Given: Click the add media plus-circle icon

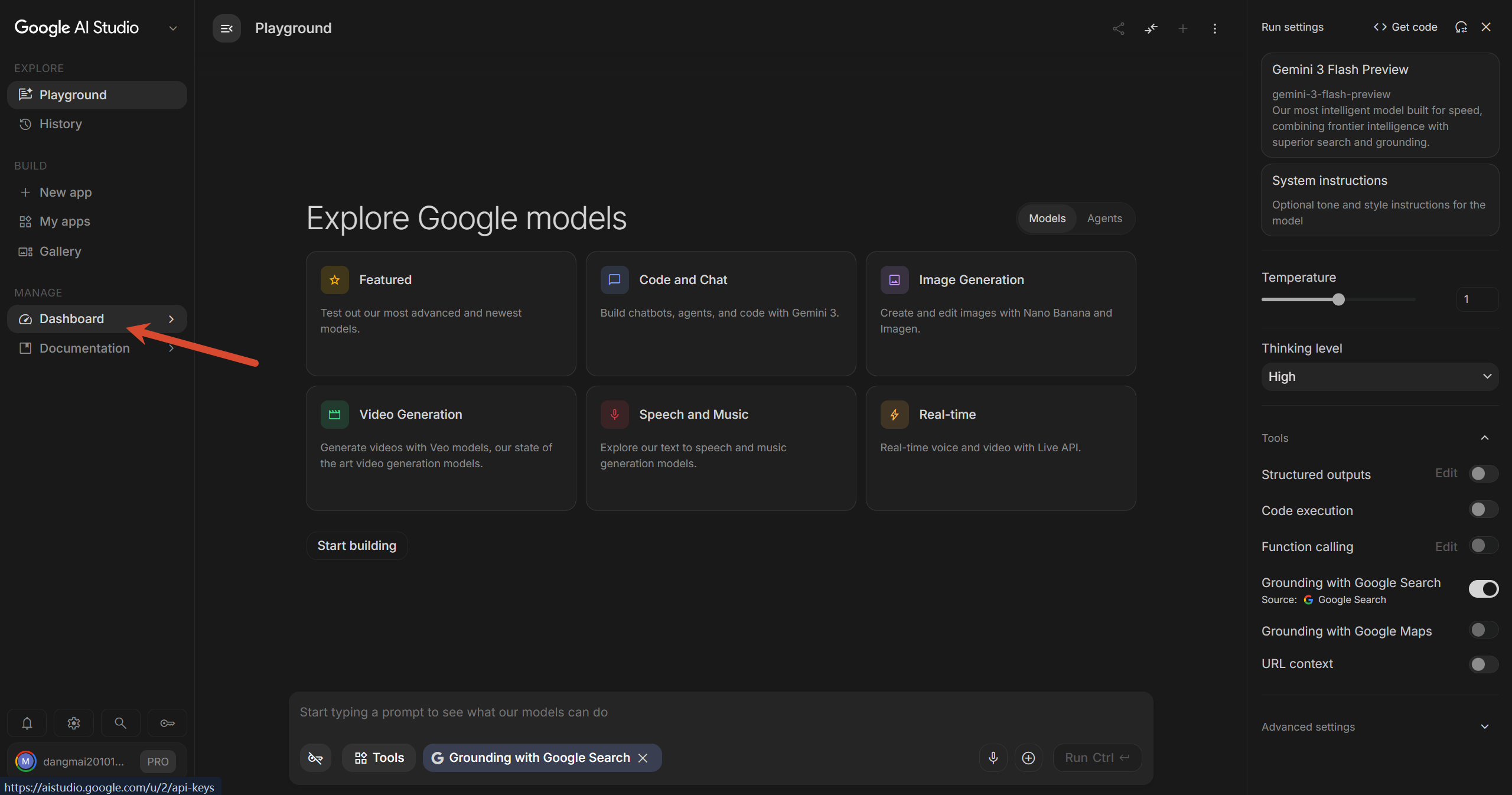Looking at the screenshot, I should pos(1028,758).
